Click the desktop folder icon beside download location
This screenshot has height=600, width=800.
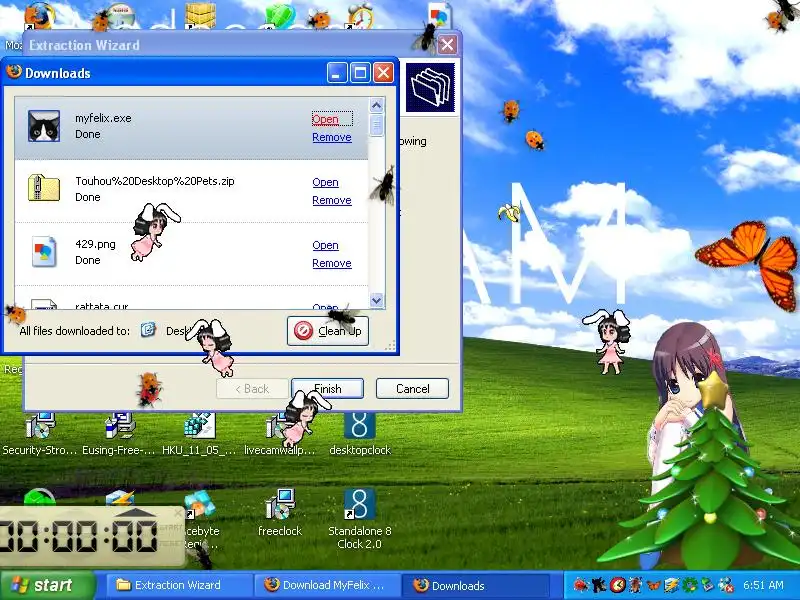click(x=148, y=330)
